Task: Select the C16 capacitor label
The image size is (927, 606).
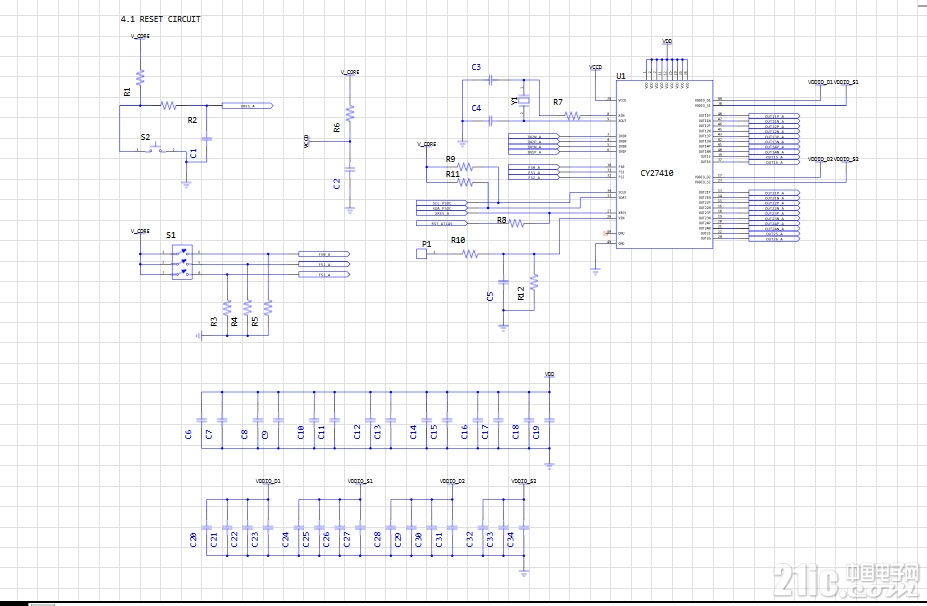Action: 464,432
